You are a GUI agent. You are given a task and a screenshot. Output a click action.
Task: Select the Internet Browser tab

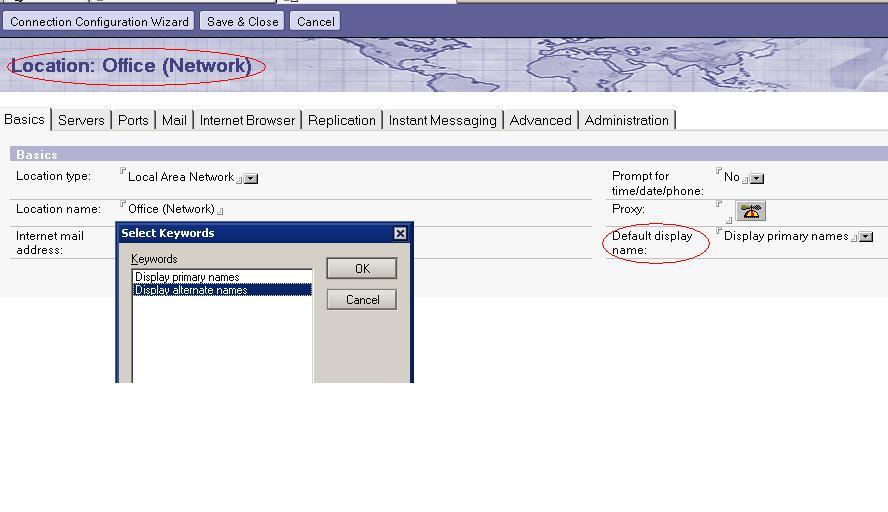pos(247,120)
